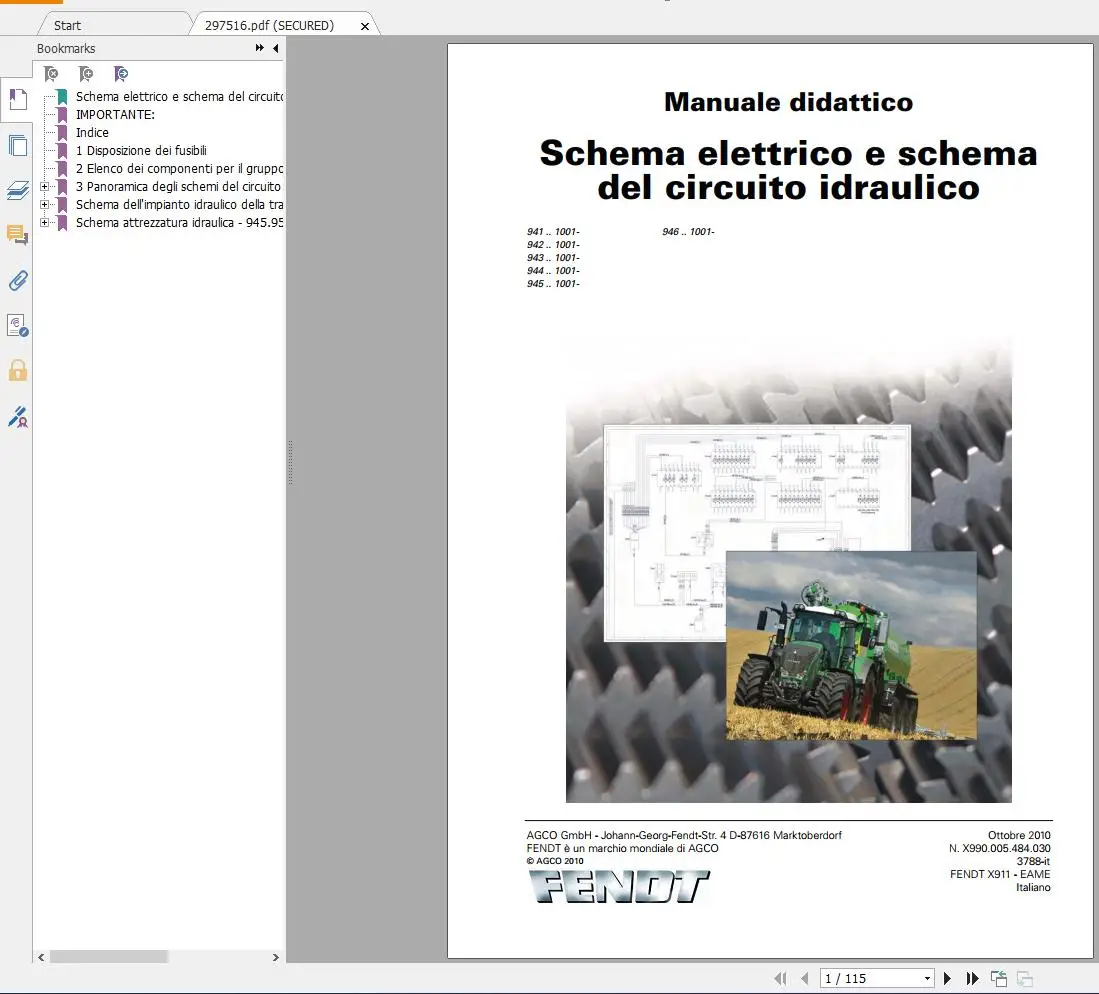
Task: Click the tractor photo on the cover
Action: click(x=851, y=646)
